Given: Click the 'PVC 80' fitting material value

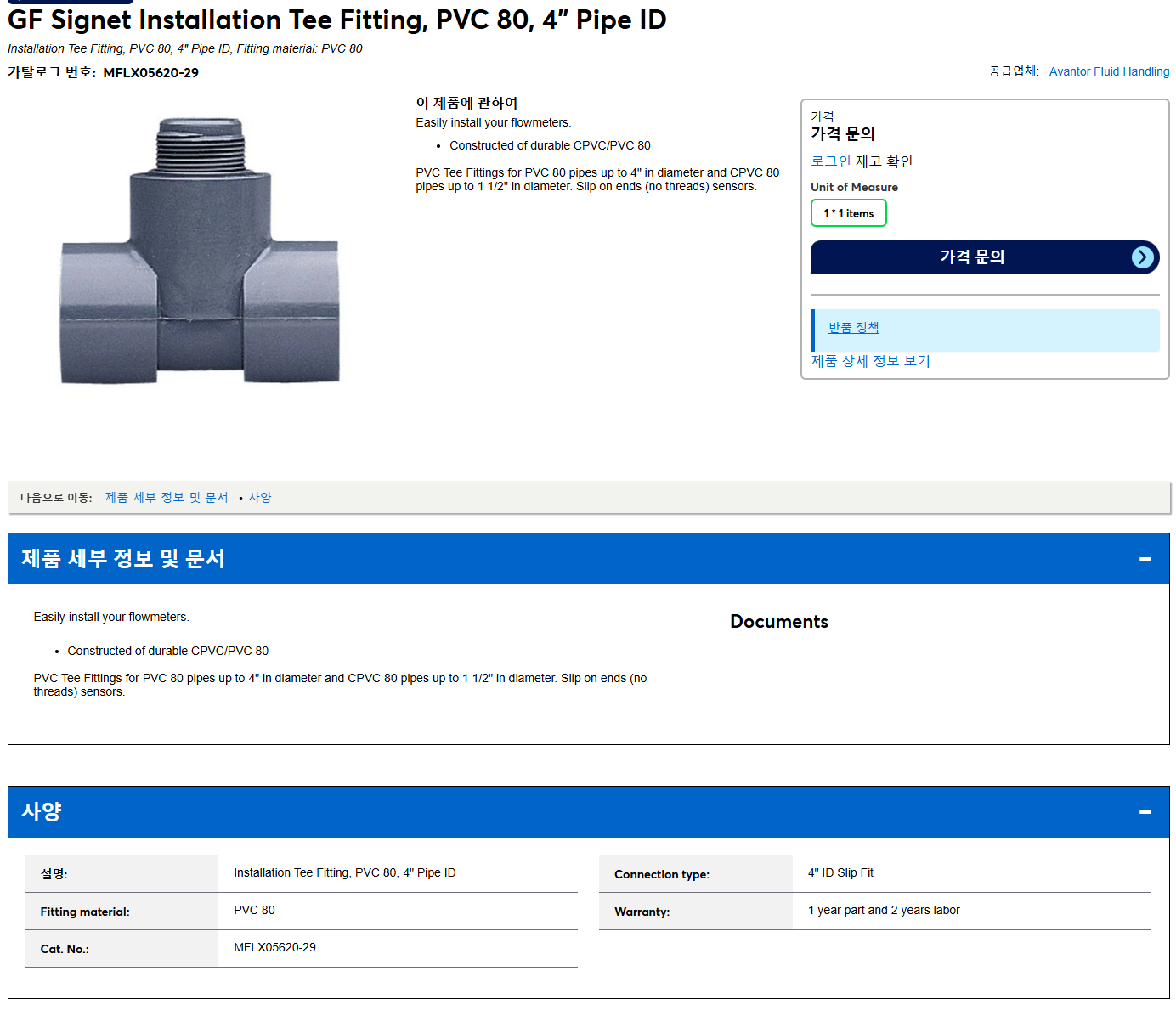Looking at the screenshot, I should 254,911.
